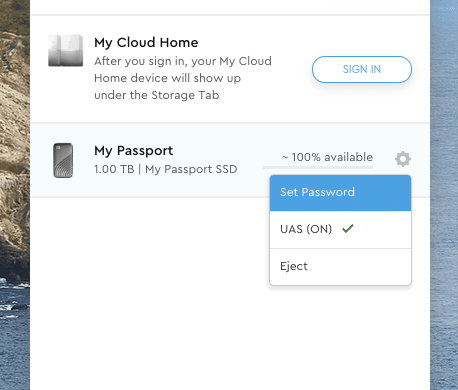Click the "~ 100% available" label

click(x=327, y=157)
